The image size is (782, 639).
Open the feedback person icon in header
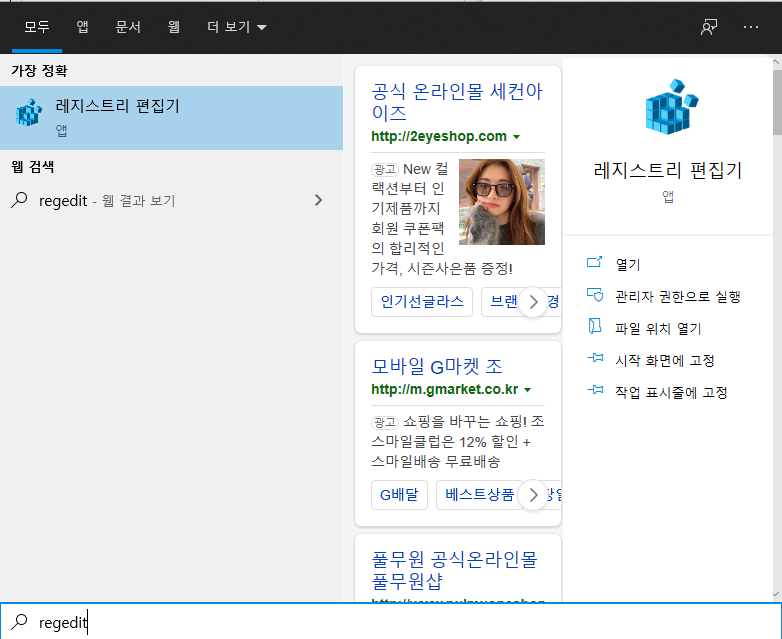(709, 27)
